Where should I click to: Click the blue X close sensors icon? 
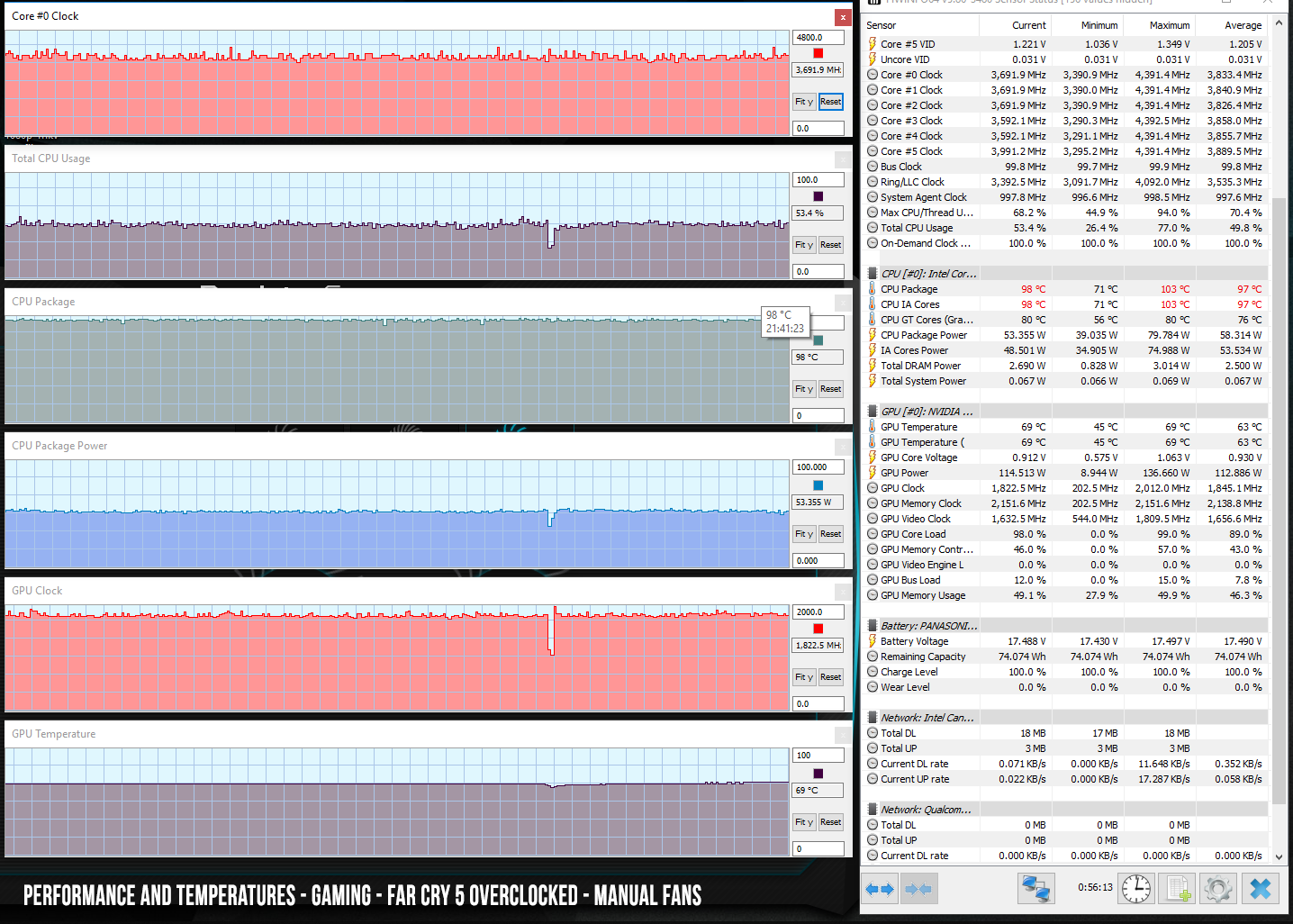pyautogui.click(x=1261, y=889)
